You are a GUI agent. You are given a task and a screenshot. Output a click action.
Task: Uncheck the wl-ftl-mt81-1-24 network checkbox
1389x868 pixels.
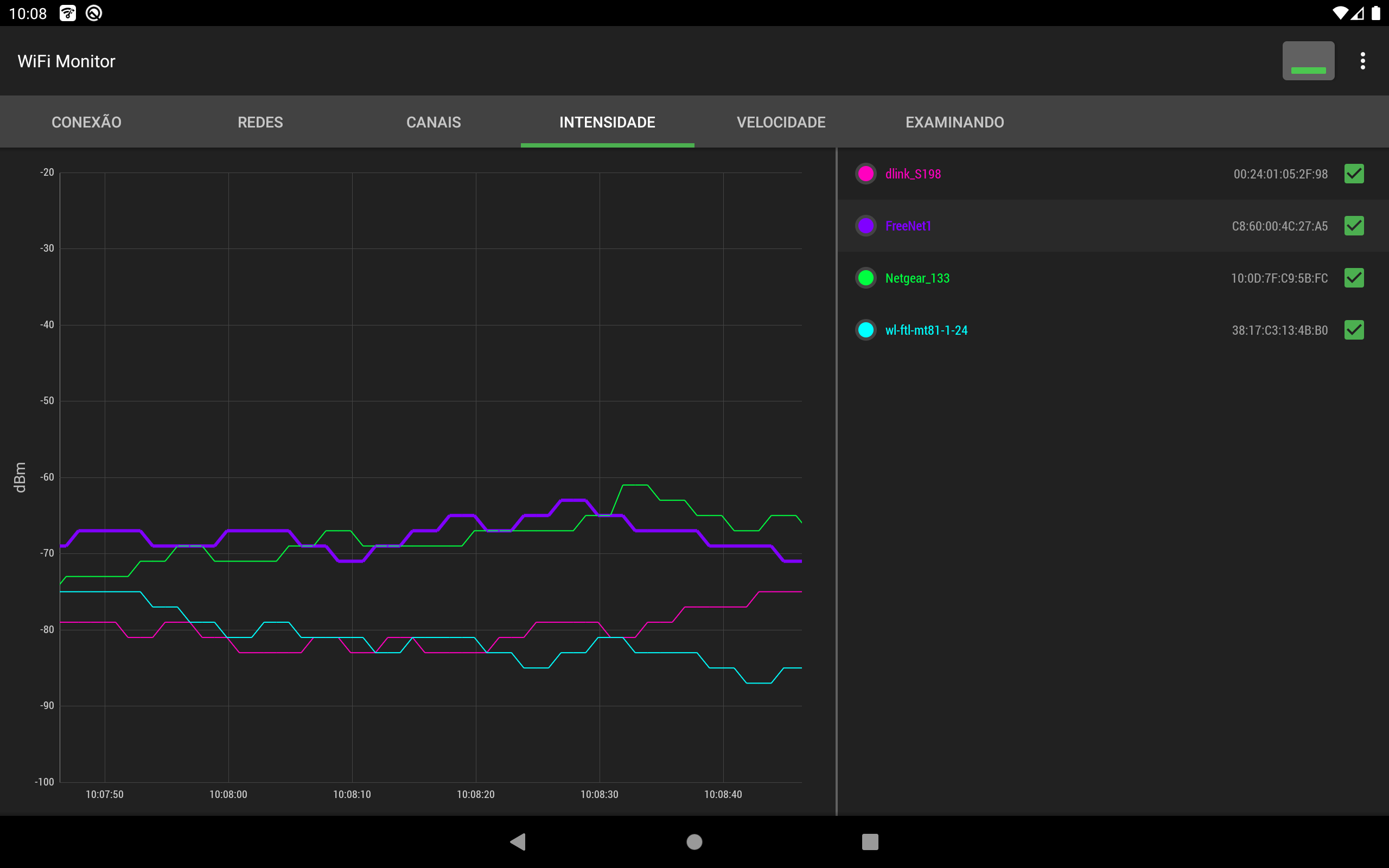click(x=1354, y=330)
